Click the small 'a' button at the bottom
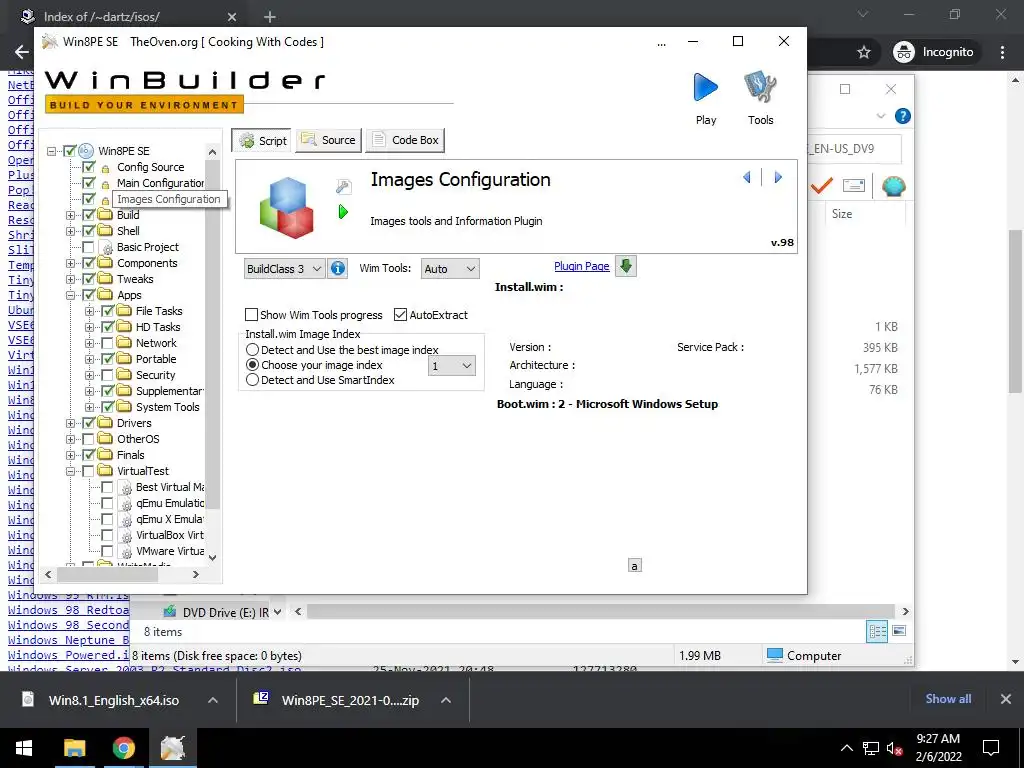Screen dimensions: 1024x768 634,566
